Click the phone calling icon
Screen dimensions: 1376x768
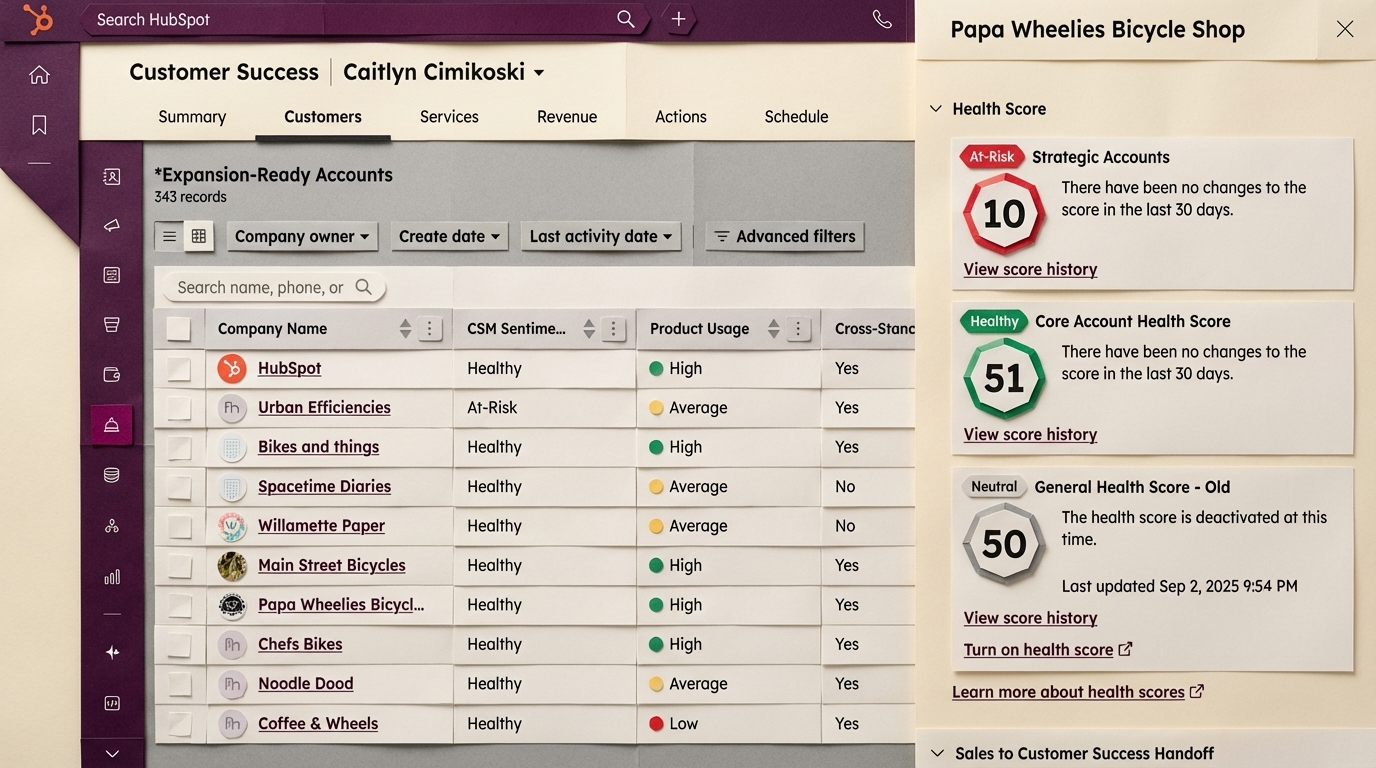881,19
